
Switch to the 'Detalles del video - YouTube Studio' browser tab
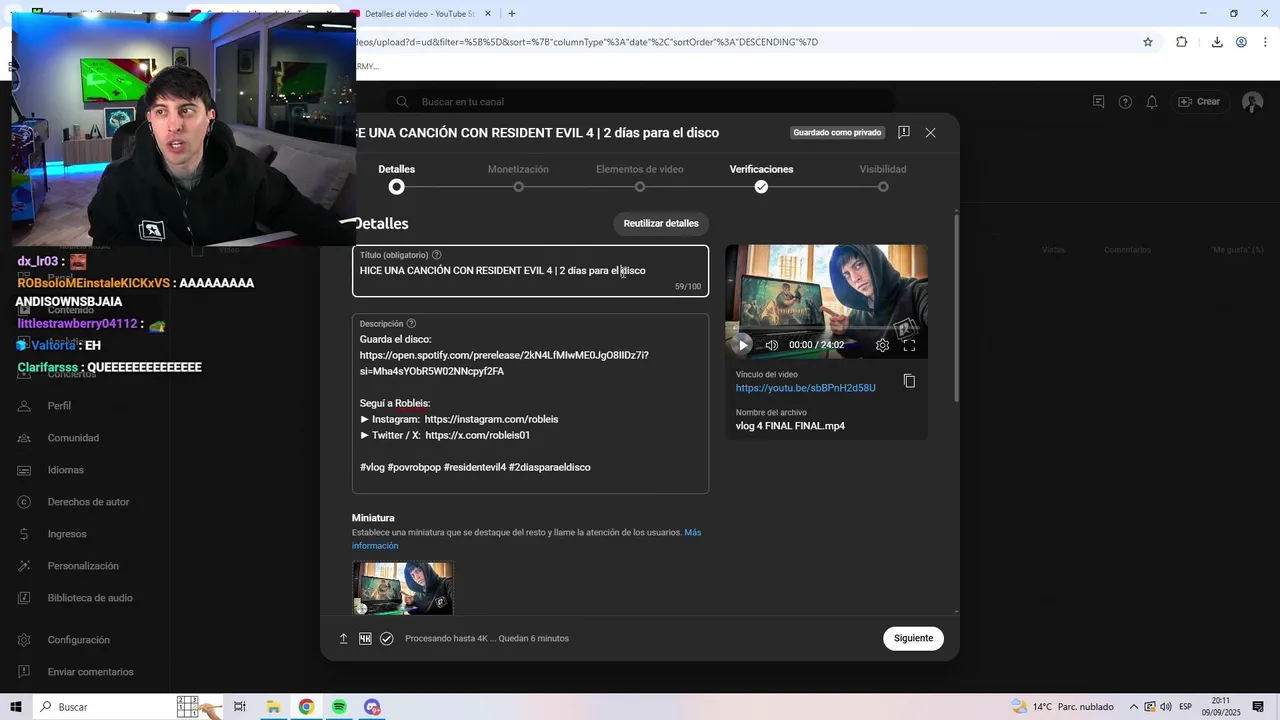(418, 14)
